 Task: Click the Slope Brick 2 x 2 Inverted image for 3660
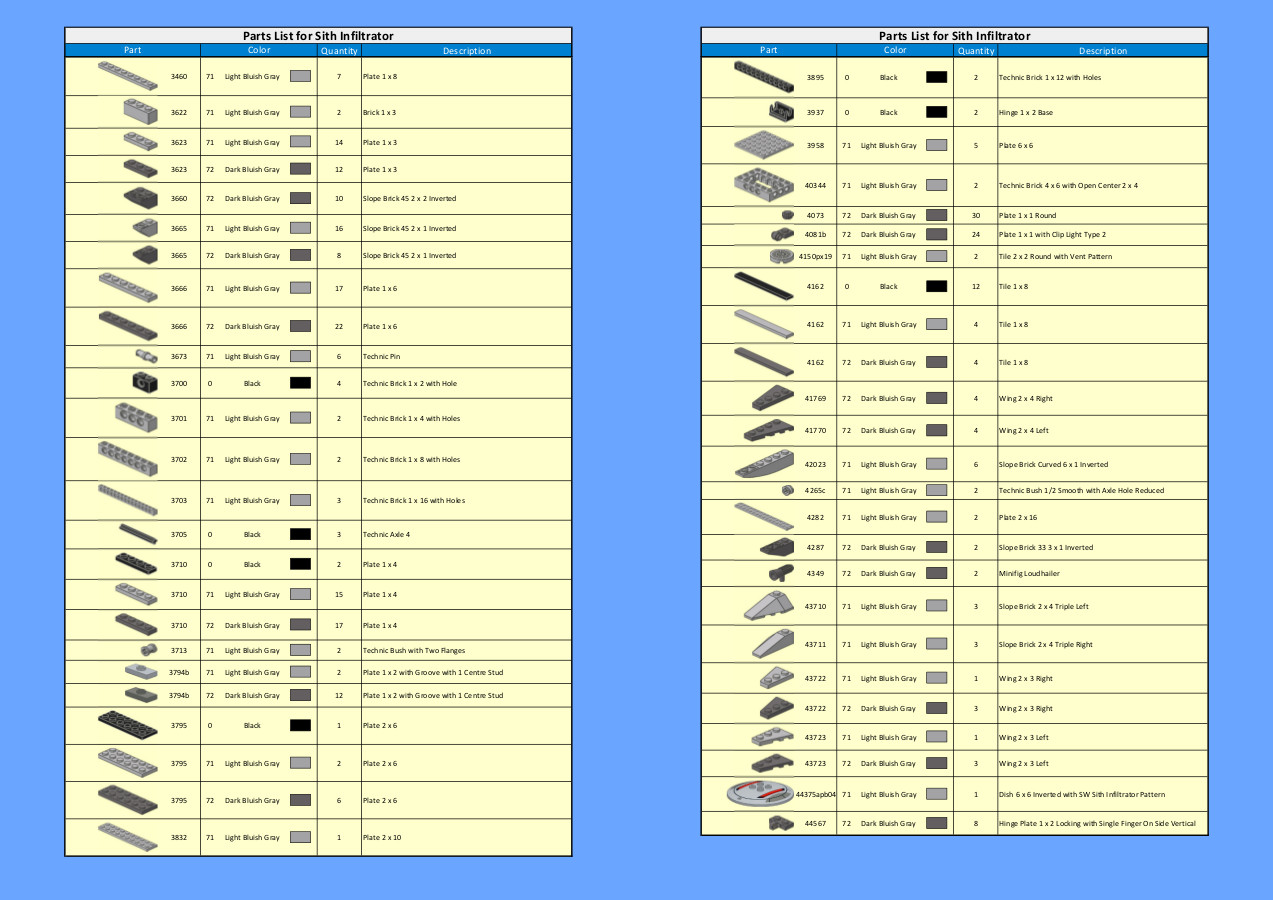(x=140, y=197)
